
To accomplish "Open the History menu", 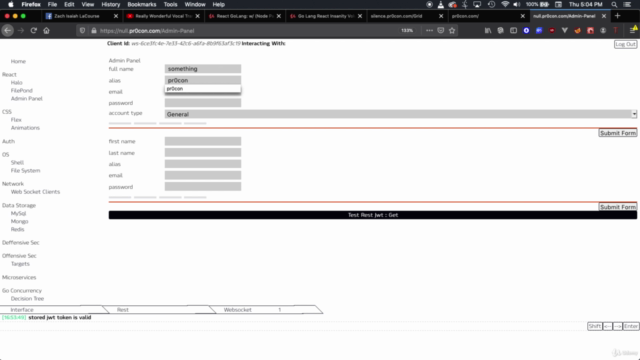I will click(x=111, y=4).
